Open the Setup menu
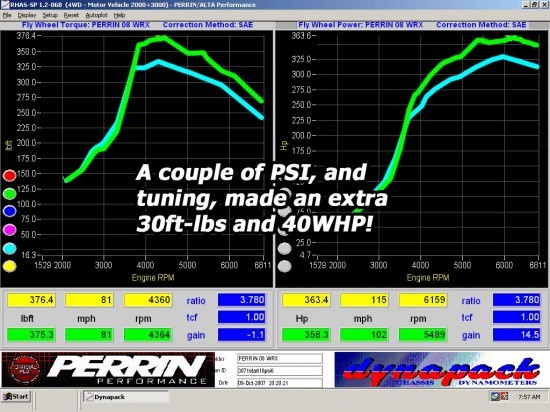Image resolution: width=550 pixels, height=412 pixels. (x=50, y=15)
